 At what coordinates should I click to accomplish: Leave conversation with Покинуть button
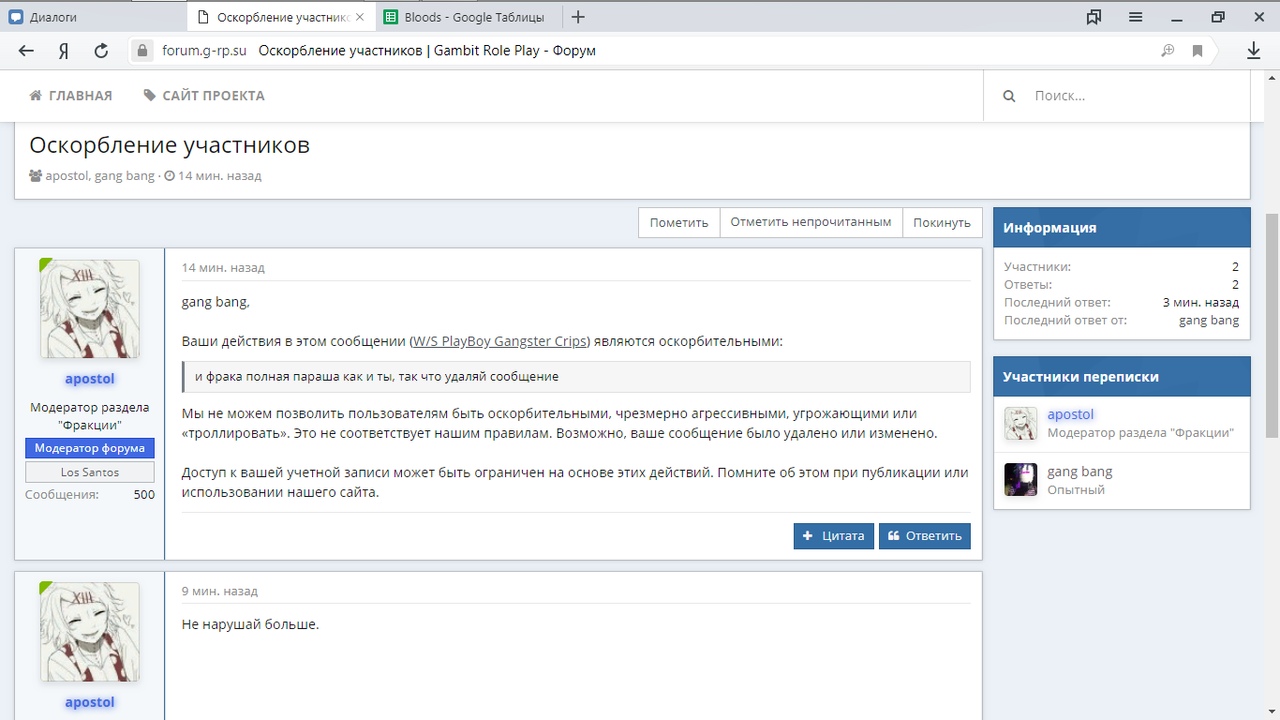click(x=942, y=222)
